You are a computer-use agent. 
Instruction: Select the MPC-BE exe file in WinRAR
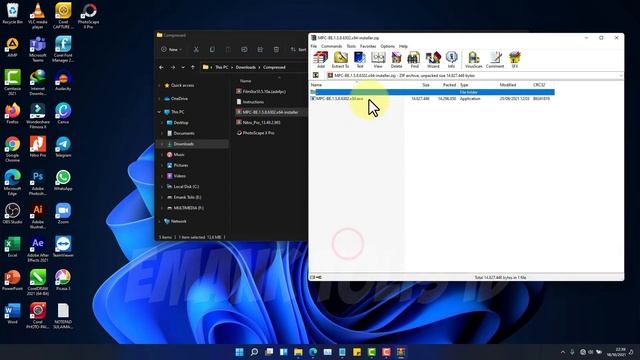337,99
